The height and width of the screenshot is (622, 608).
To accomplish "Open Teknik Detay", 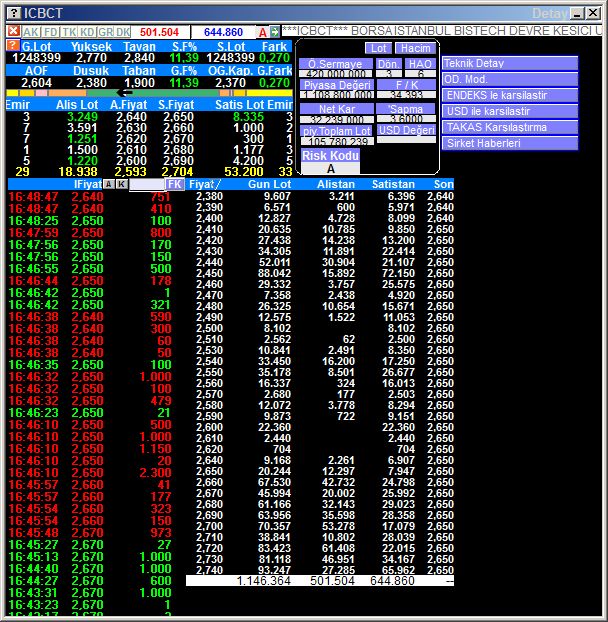I will coord(510,63).
